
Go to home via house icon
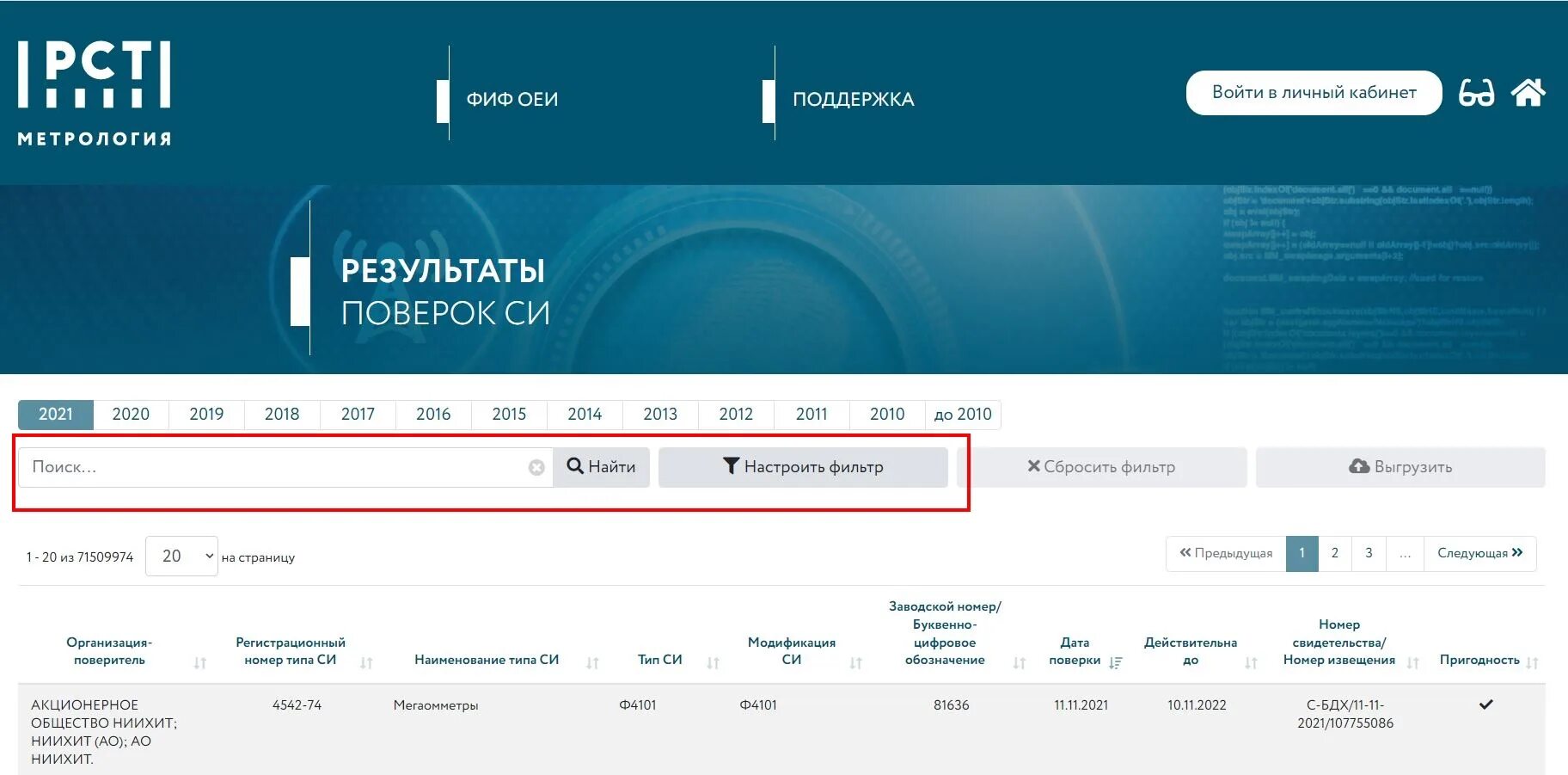point(1528,92)
